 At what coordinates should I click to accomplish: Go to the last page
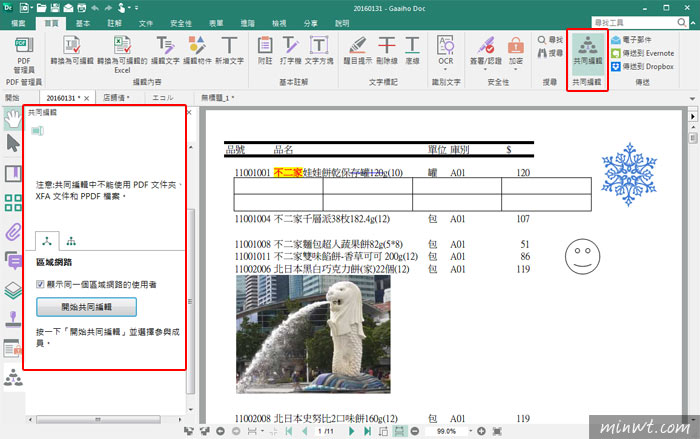pos(367,431)
